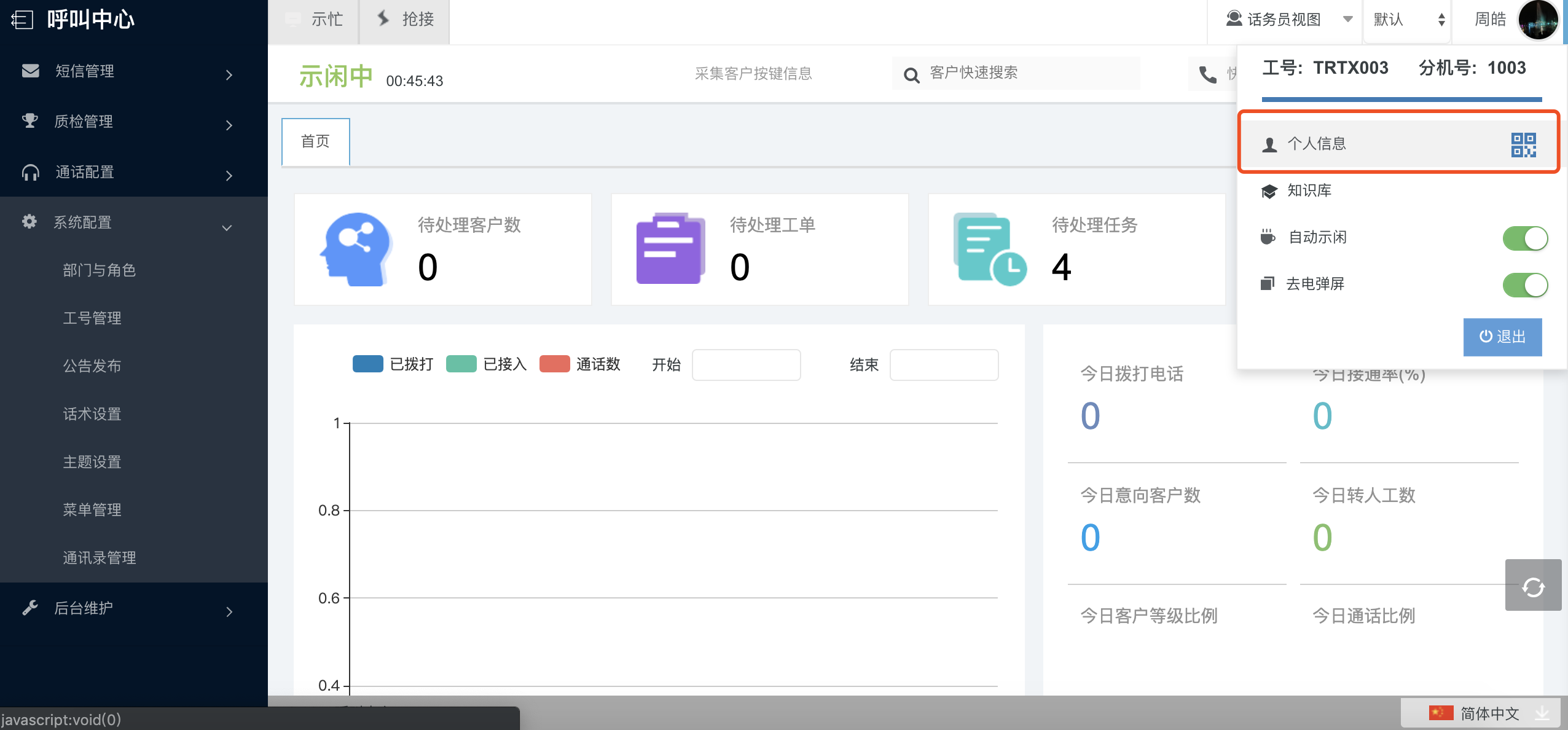The height and width of the screenshot is (730, 1568).
Task: Click the red 通话数 legend swatch
Action: (x=554, y=364)
